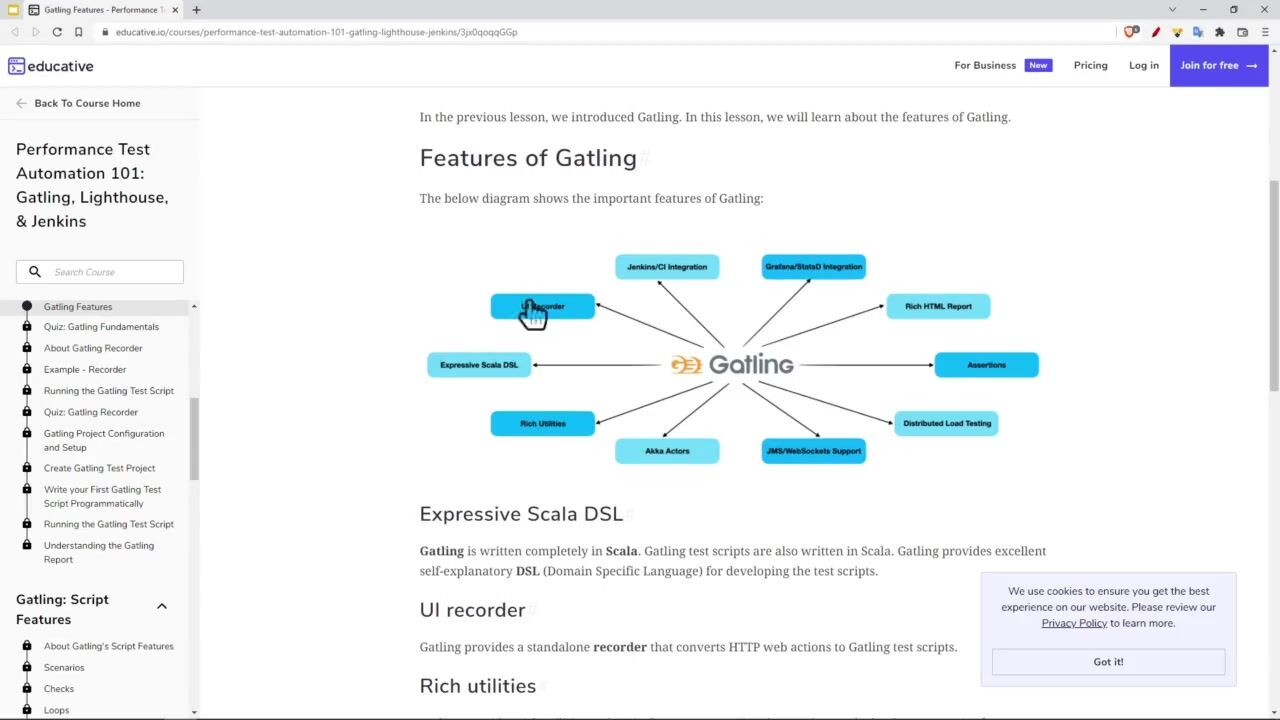This screenshot has width=1280, height=720.
Task: Collapse the Gatling: Script Features section
Action: coord(161,606)
